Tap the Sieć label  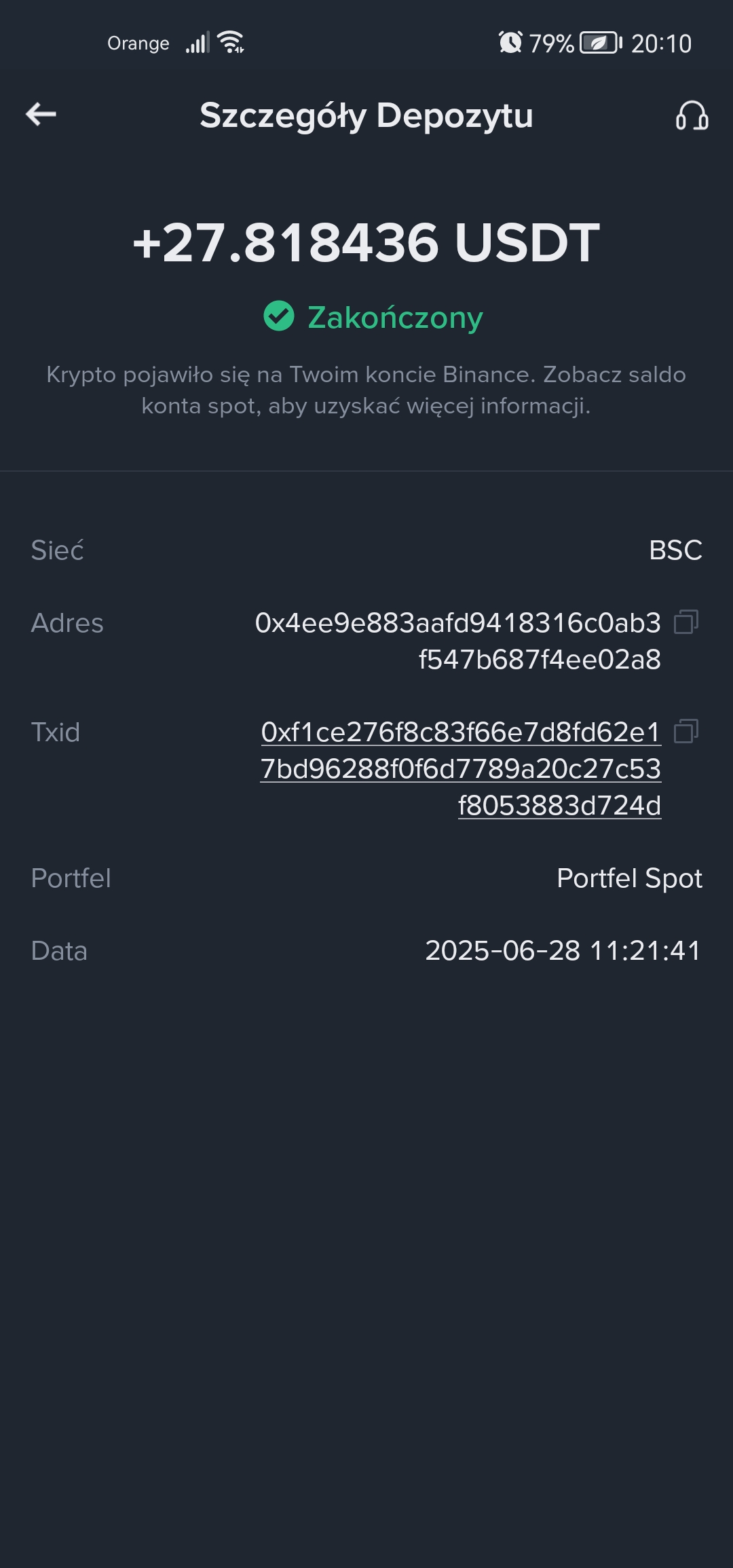(58, 550)
